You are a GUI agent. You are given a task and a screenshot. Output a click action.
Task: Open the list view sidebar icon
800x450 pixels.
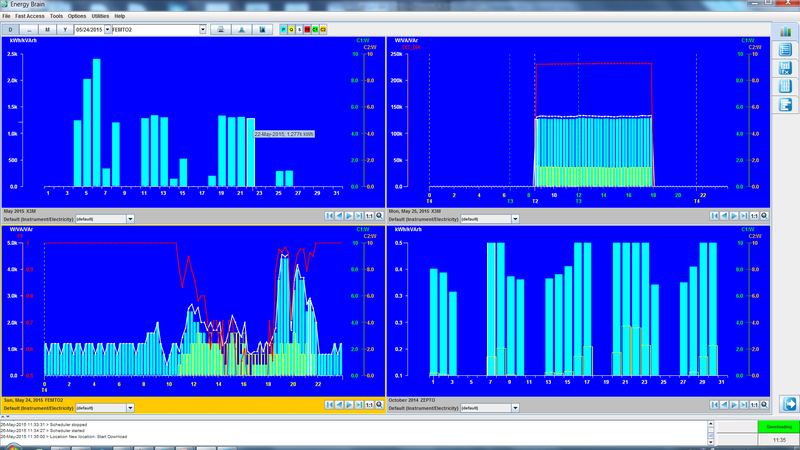tap(785, 49)
